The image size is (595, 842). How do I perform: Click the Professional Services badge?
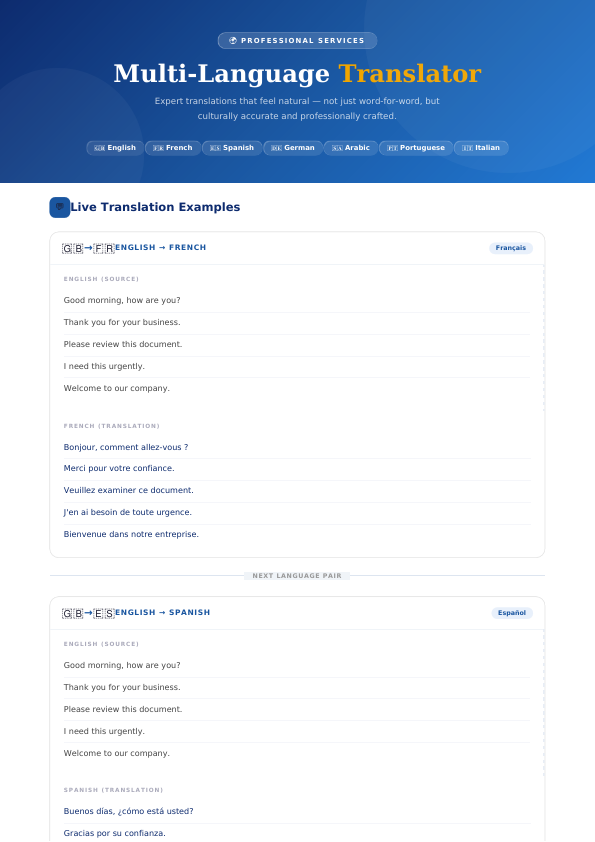[x=297, y=41]
